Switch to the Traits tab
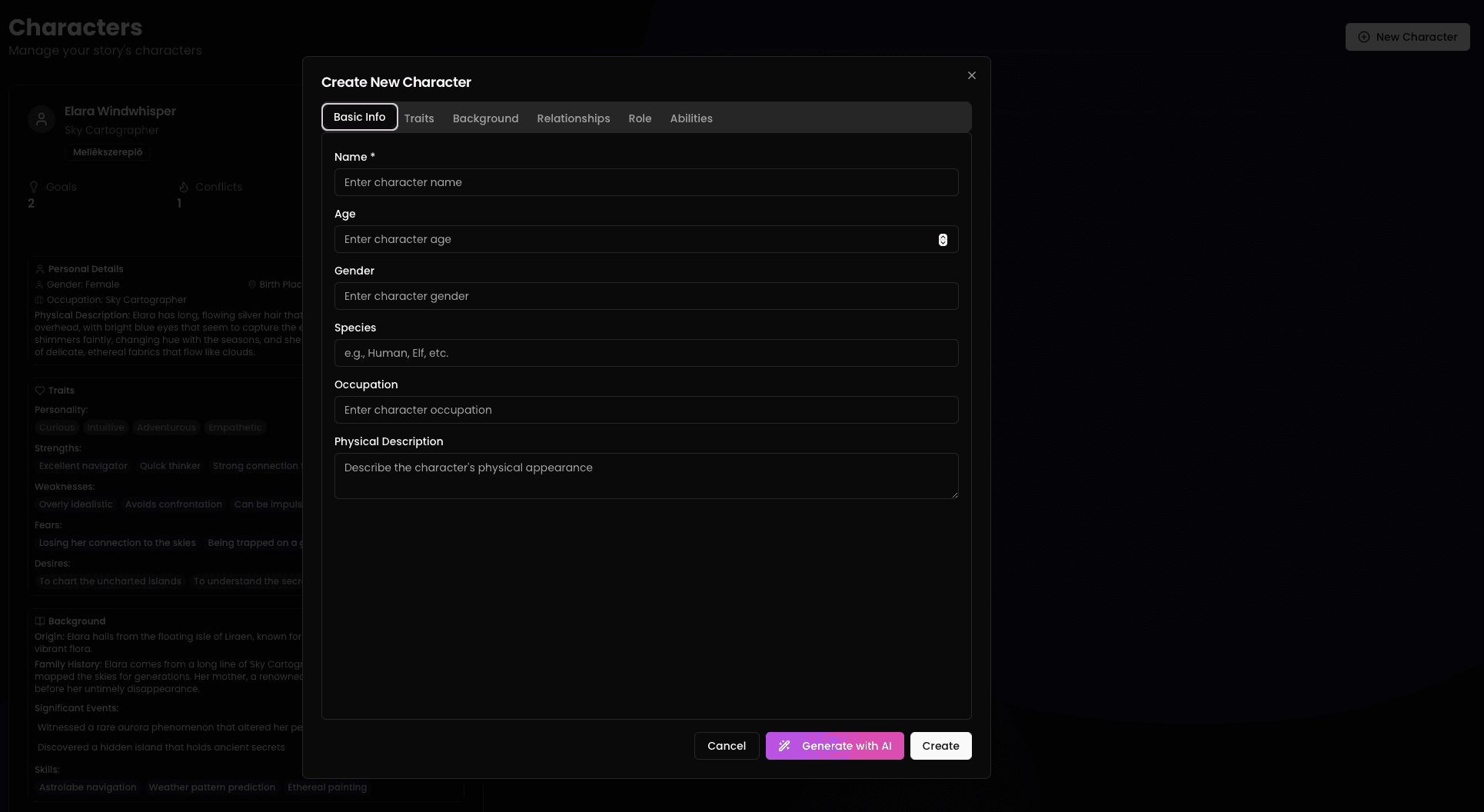The width and height of the screenshot is (1484, 812). coord(419,118)
